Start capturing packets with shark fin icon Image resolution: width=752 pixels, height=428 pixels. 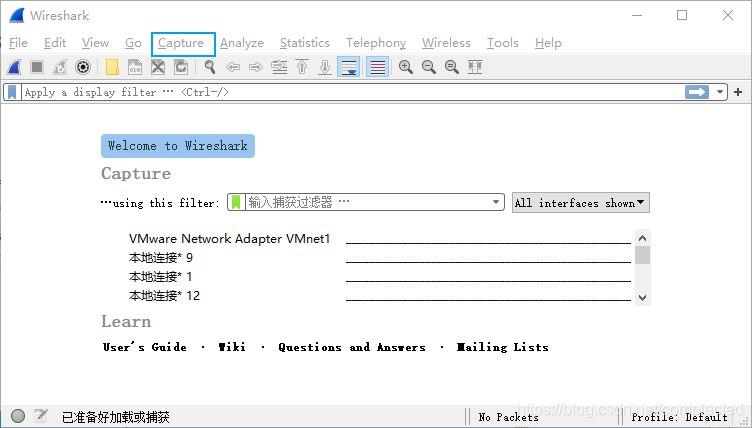coord(14,67)
